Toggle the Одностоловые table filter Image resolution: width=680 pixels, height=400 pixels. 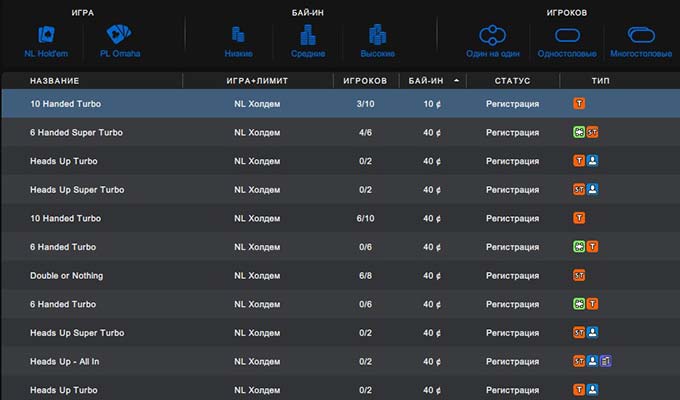(x=567, y=35)
